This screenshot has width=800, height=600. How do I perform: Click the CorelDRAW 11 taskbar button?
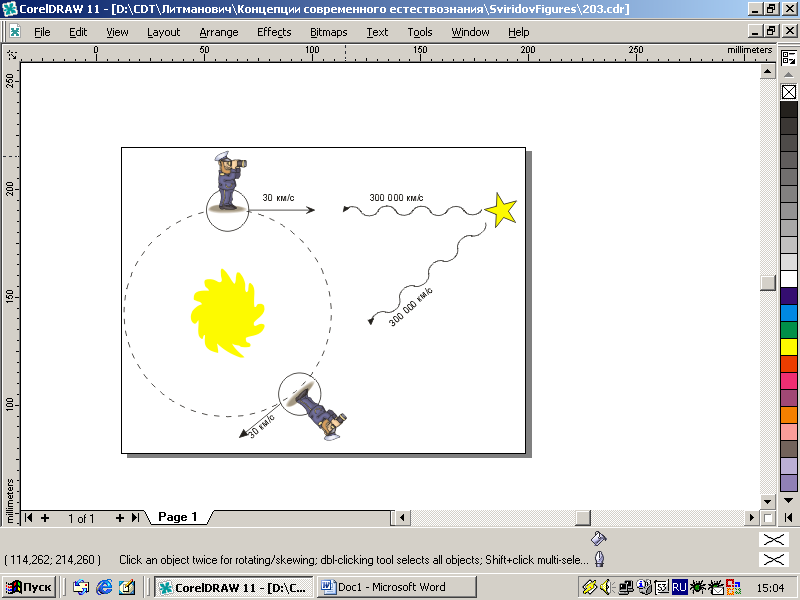(x=234, y=587)
